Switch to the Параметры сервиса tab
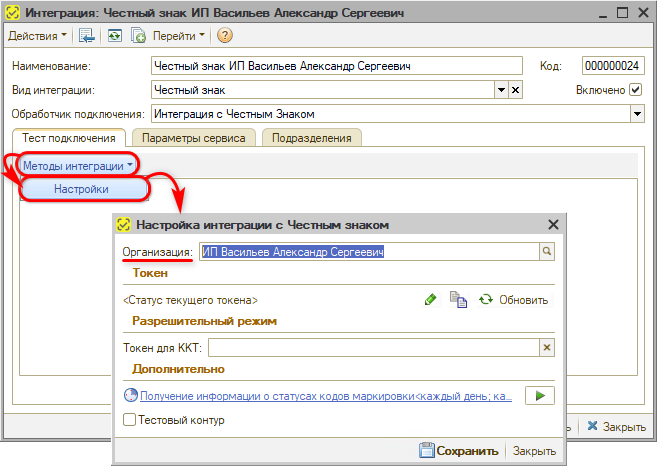This screenshot has width=657, height=466. click(x=193, y=138)
